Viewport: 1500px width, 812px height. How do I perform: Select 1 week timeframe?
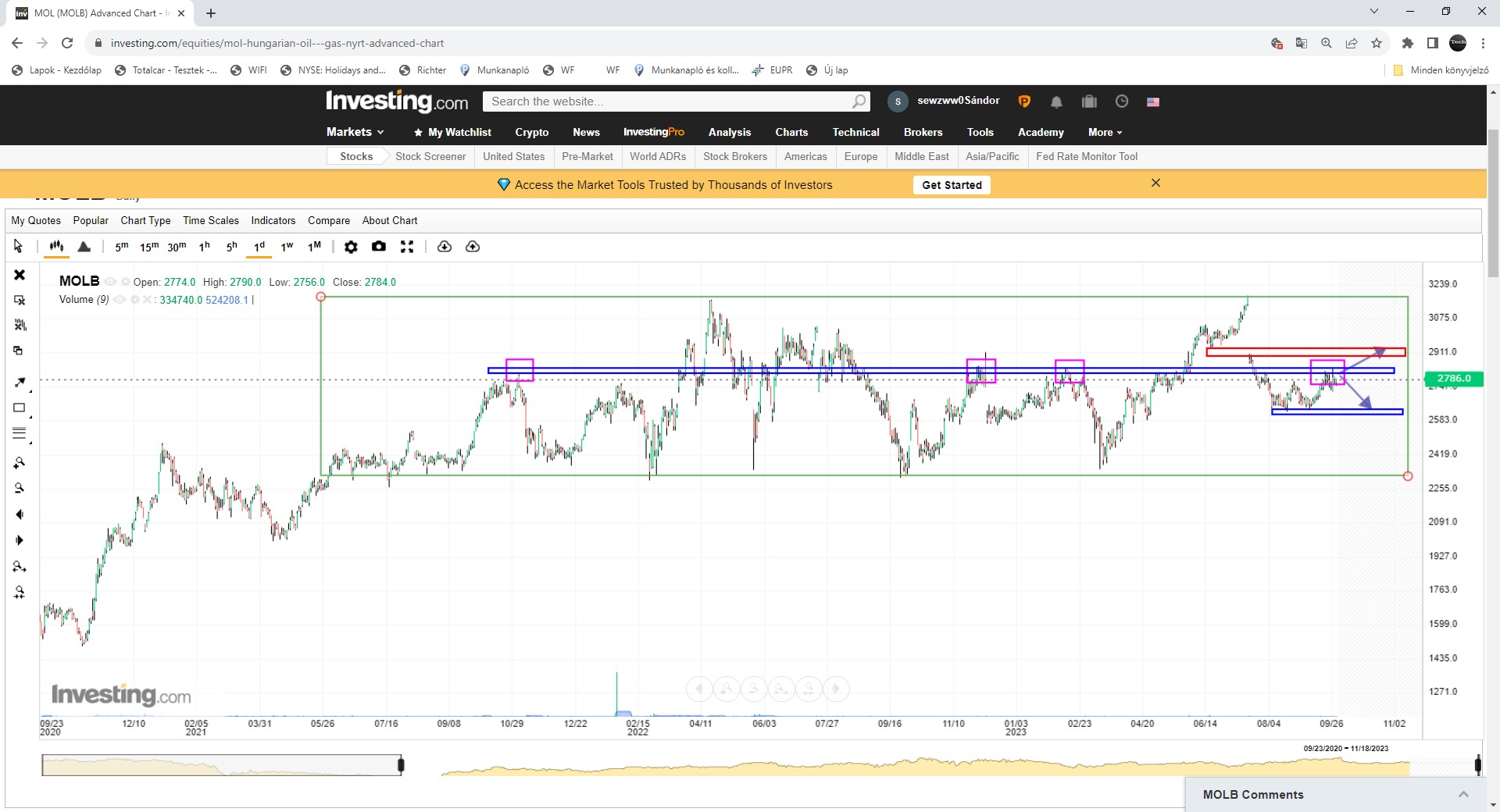(x=287, y=247)
